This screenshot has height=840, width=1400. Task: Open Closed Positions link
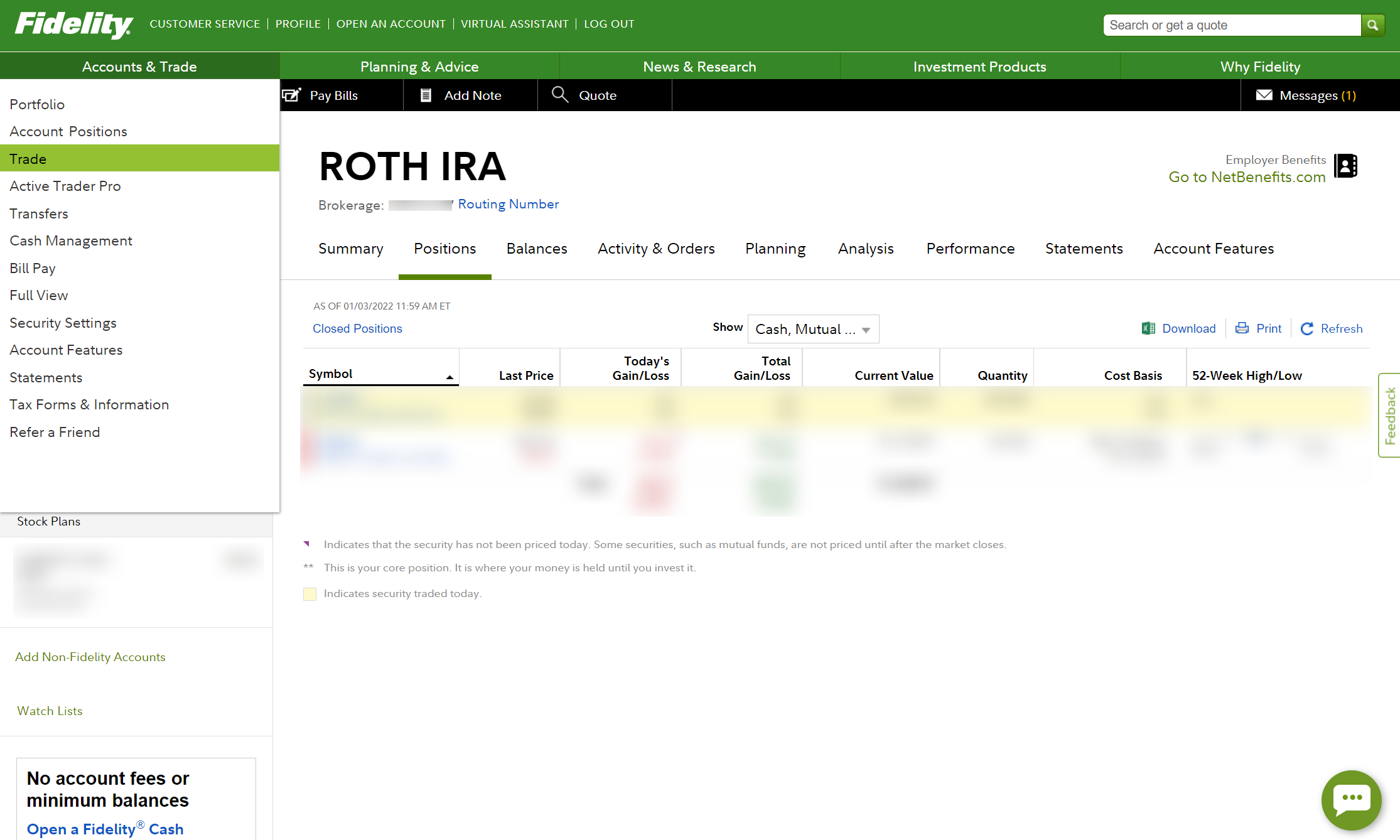tap(357, 328)
